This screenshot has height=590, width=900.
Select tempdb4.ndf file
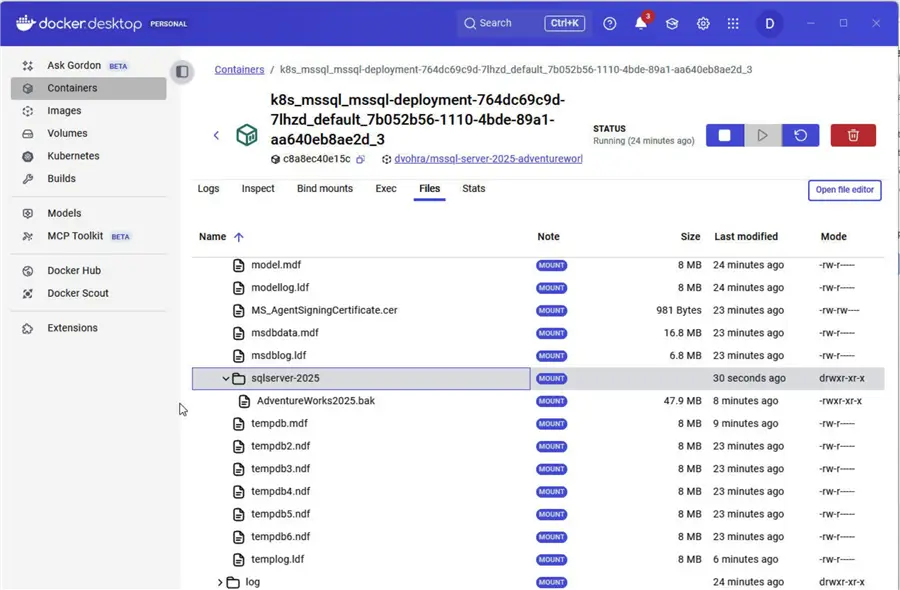pos(281,492)
